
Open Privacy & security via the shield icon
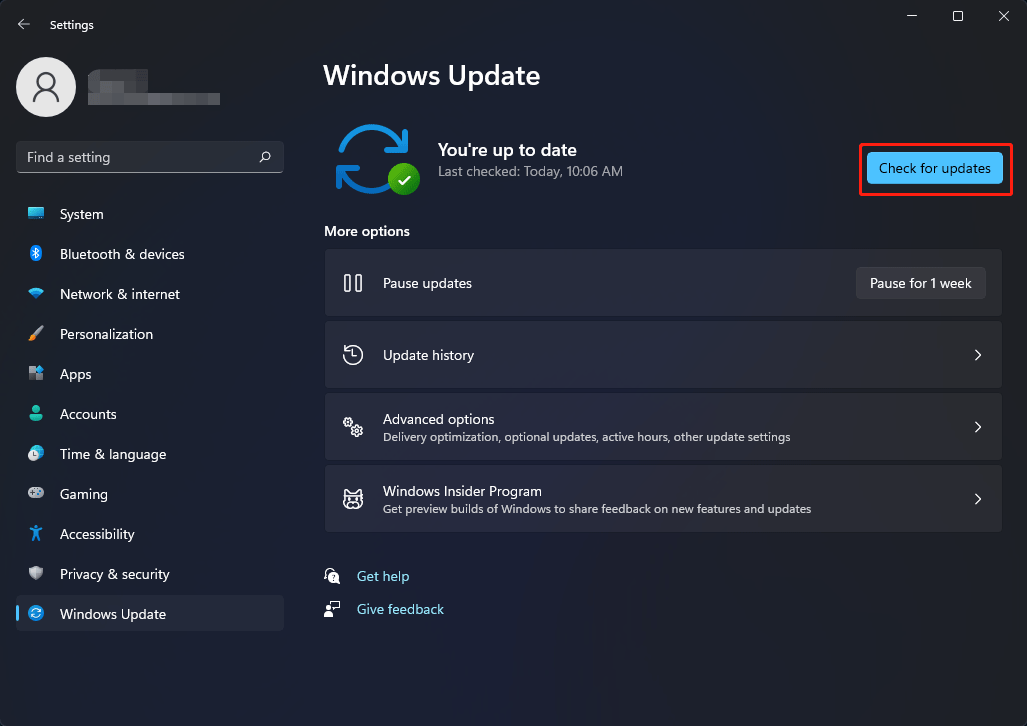click(35, 574)
